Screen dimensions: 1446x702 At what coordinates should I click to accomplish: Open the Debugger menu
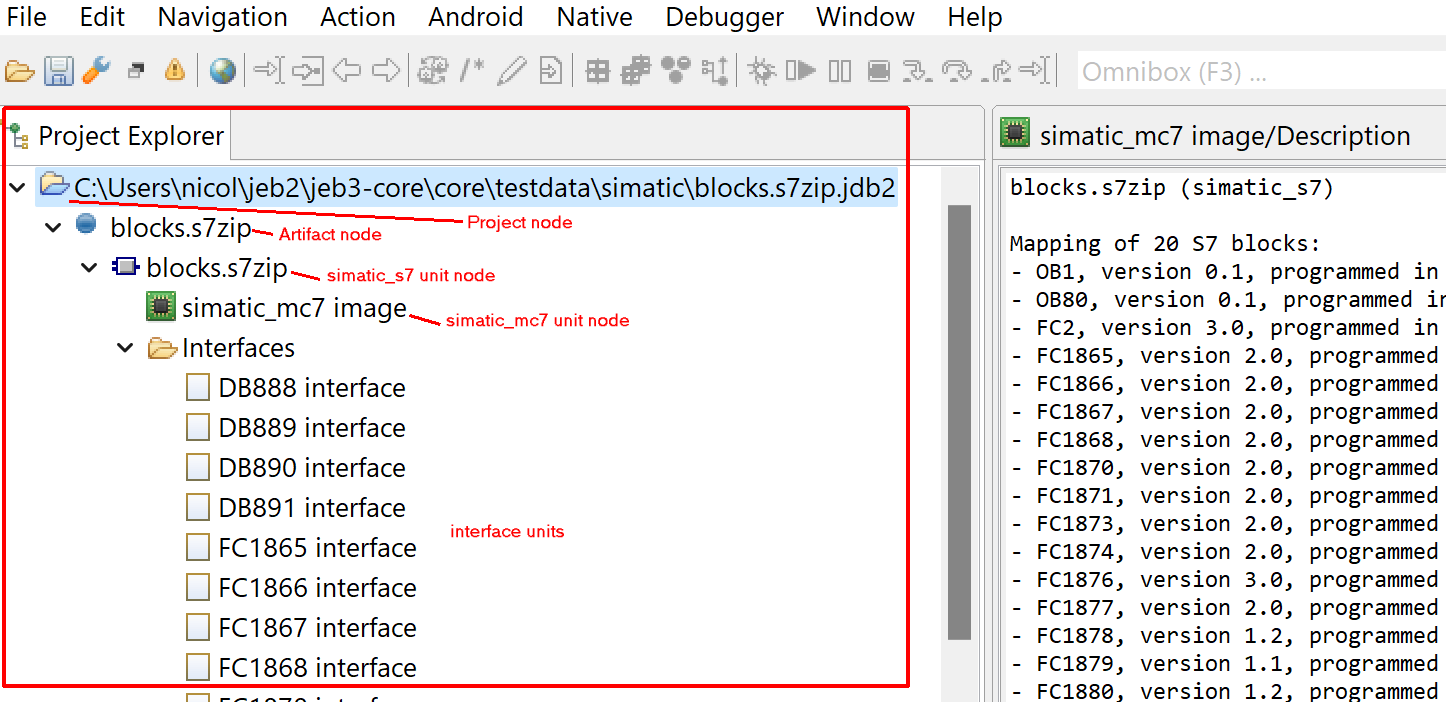coord(725,17)
